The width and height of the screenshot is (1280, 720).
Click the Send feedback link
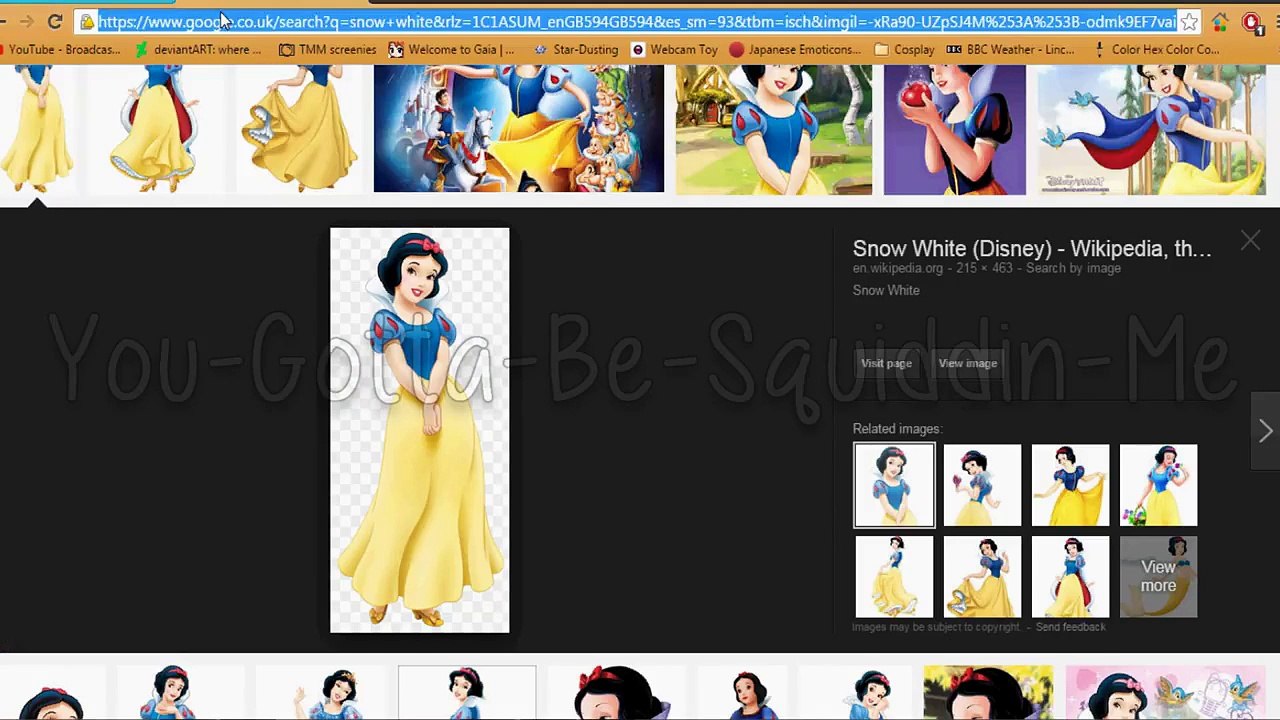point(1070,627)
